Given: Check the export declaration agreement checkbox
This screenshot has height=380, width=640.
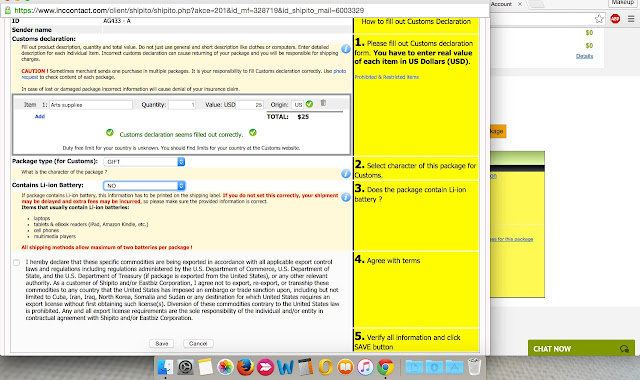Looking at the screenshot, I should click(16, 262).
